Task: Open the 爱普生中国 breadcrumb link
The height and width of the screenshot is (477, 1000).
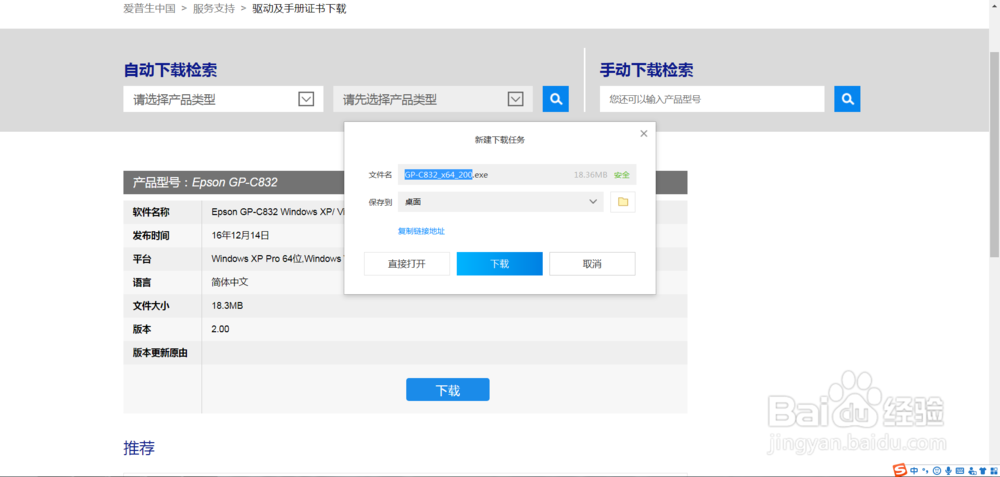Action: pos(149,9)
